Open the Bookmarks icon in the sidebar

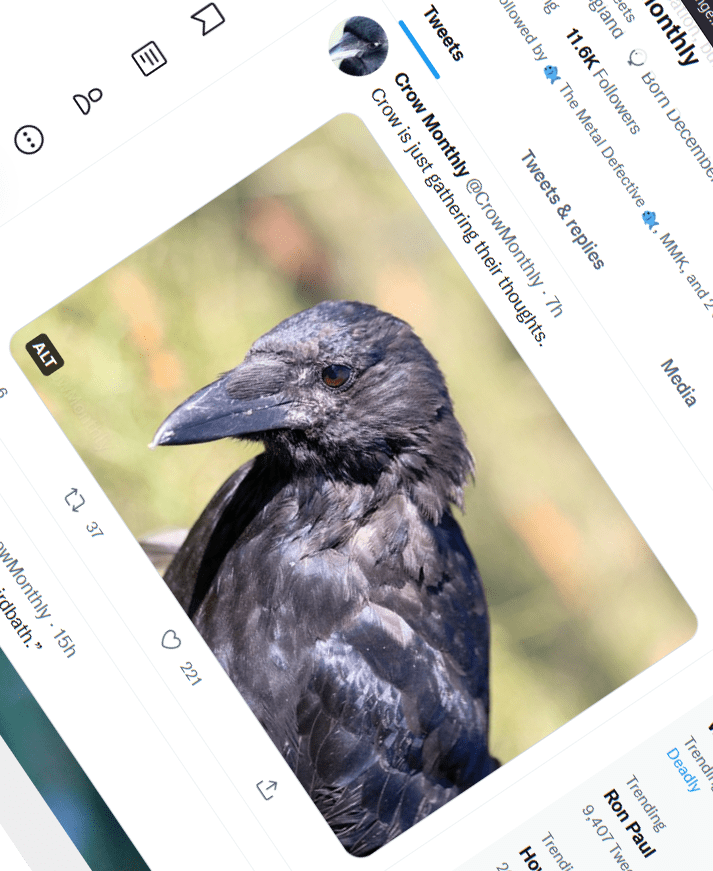(x=208, y=19)
